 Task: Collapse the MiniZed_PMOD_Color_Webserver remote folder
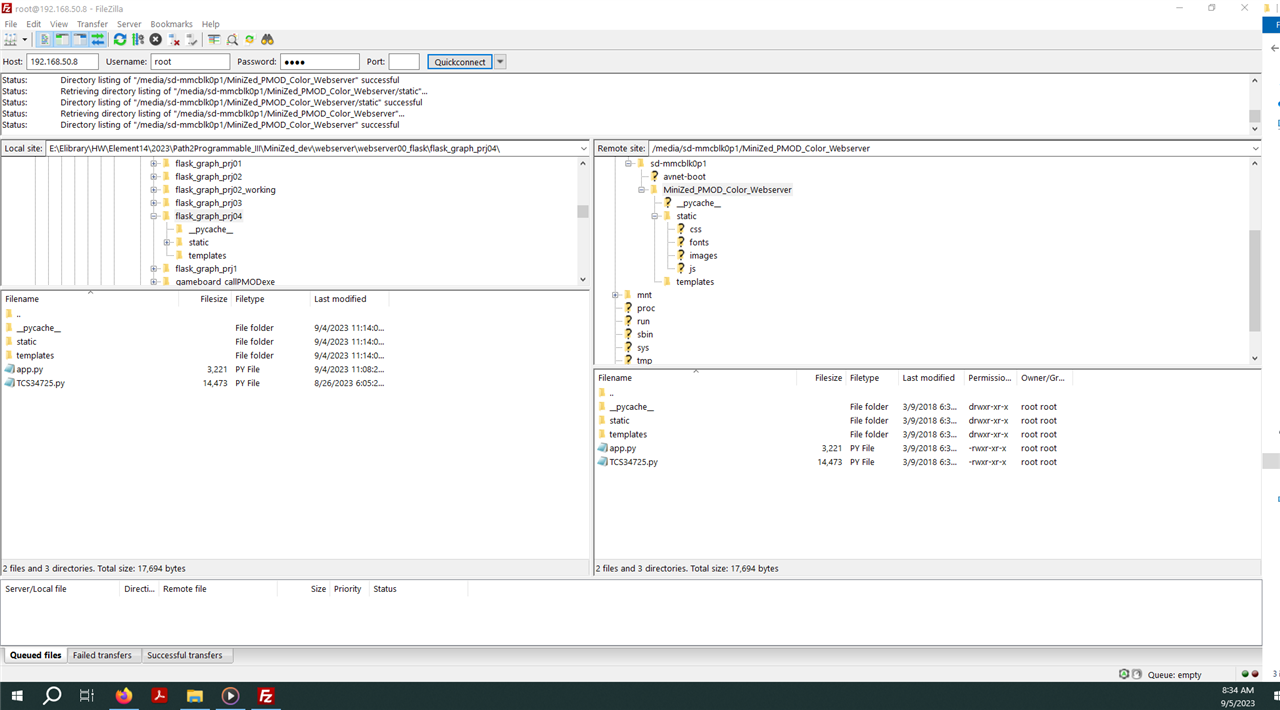click(x=641, y=189)
